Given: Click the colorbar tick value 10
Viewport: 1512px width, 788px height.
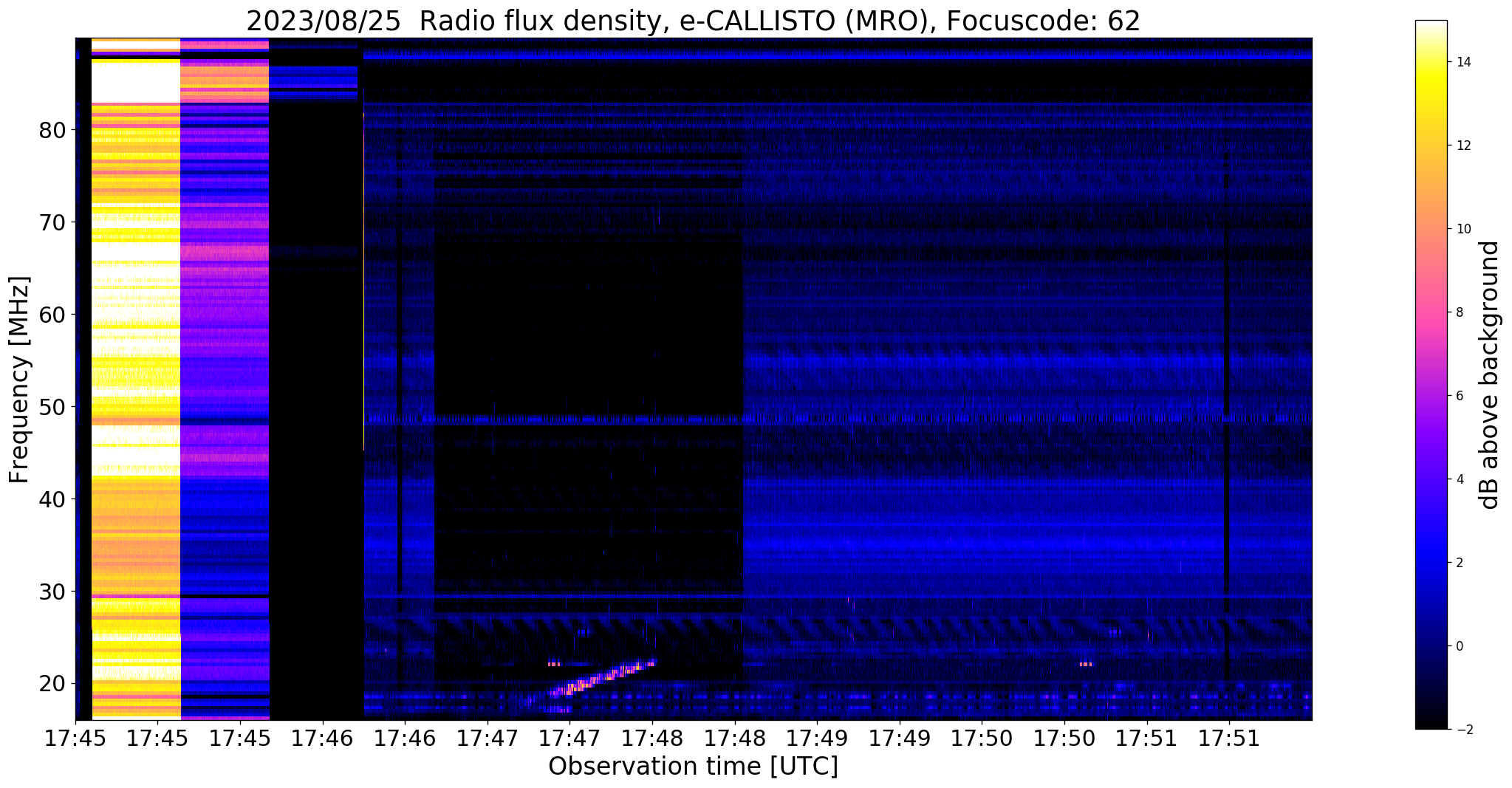Looking at the screenshot, I should click(1463, 229).
